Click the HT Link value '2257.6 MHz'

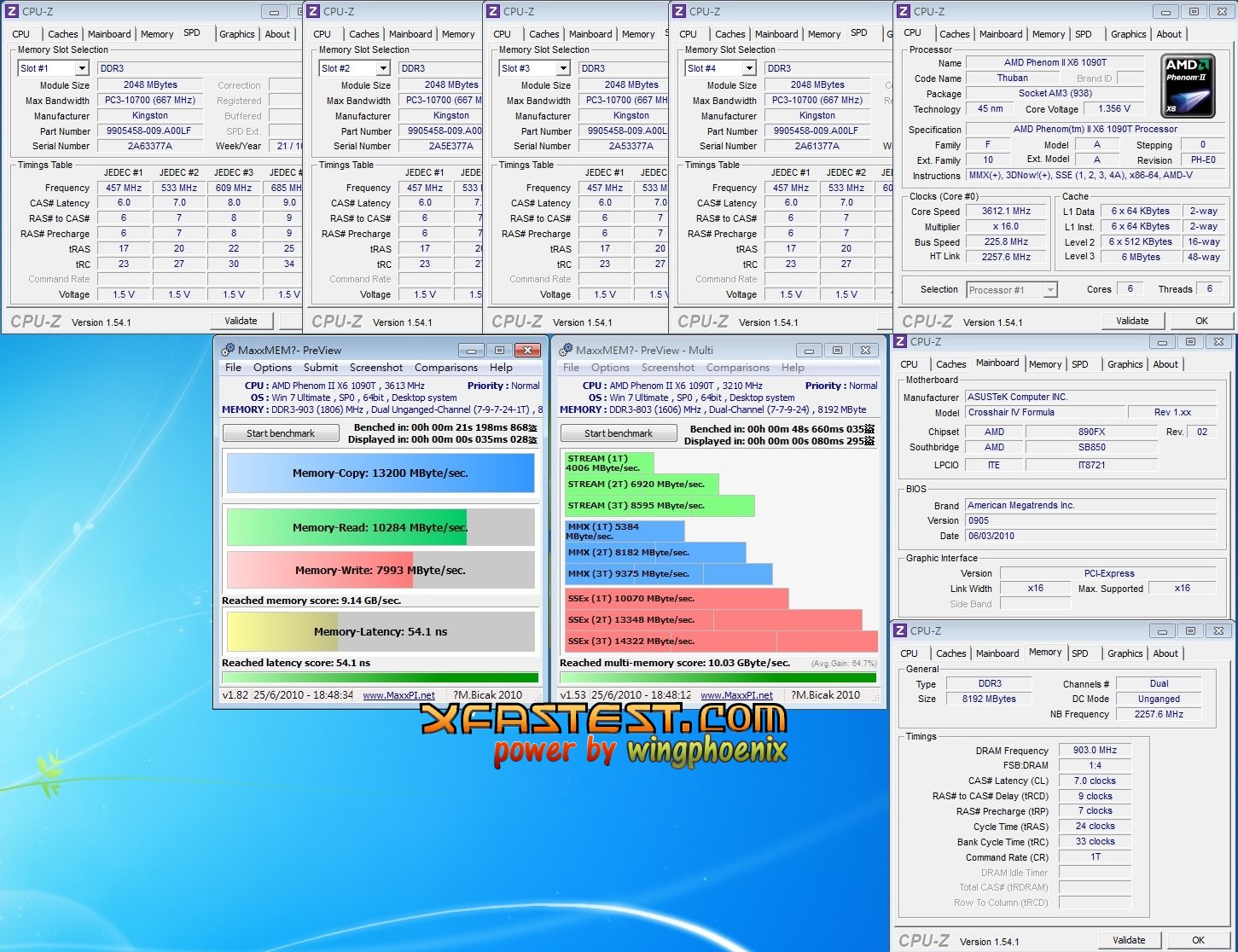[1006, 257]
